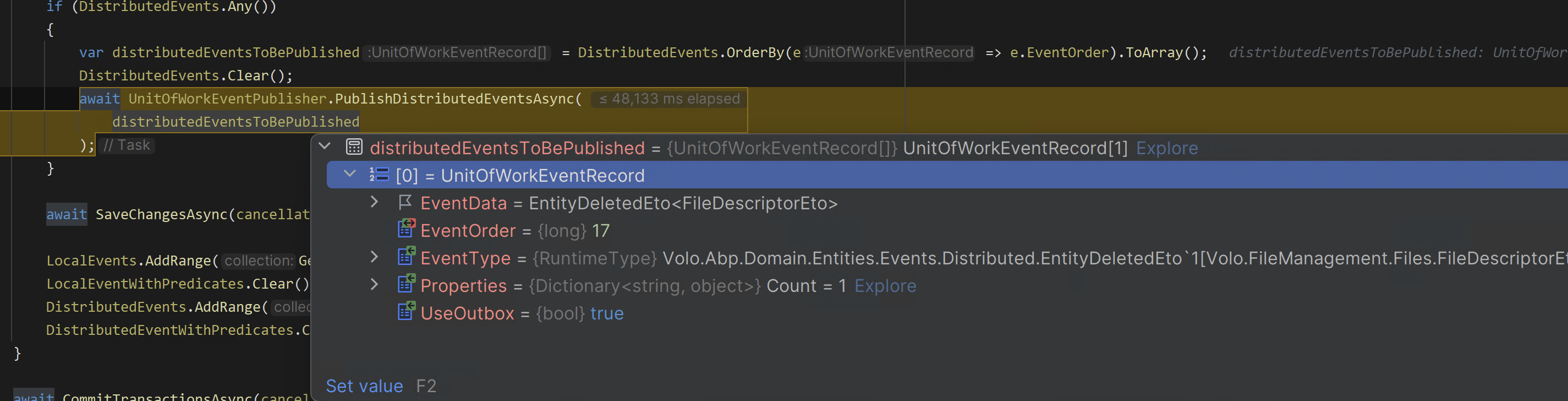Expand the EventType node
1568x401 pixels.
374,257
